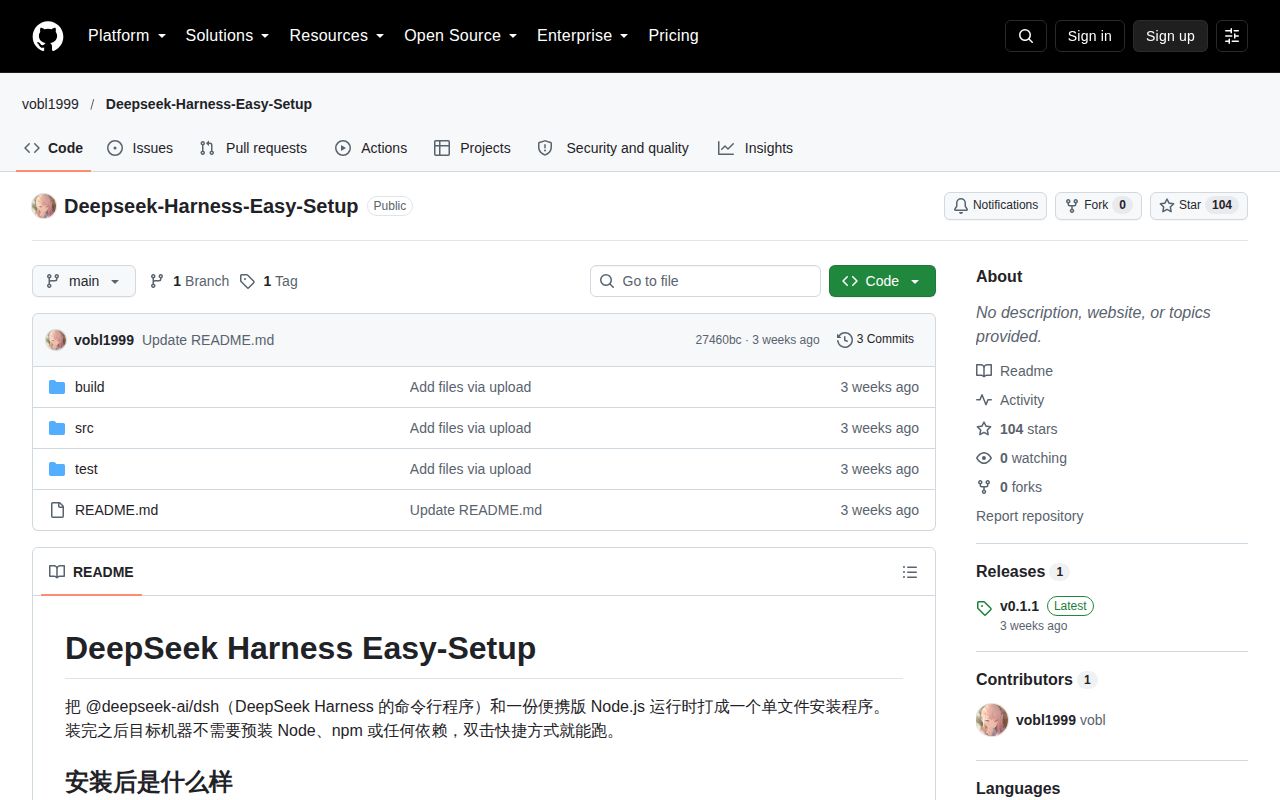Expand the Platform menu
Image resolution: width=1280 pixels, height=800 pixels.
[127, 36]
